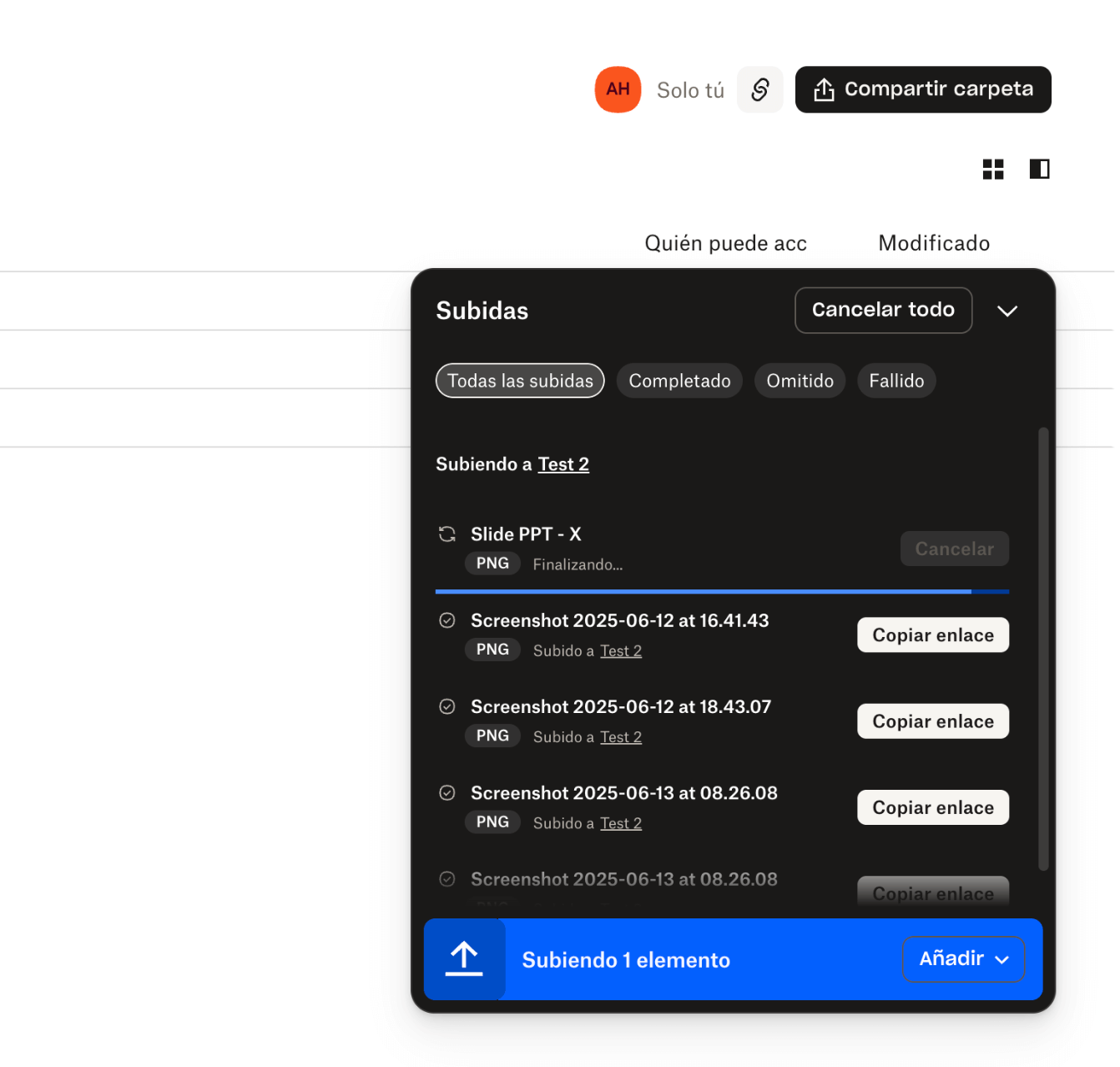The image size is (1120, 1067).
Task: Copy link for Screenshot 16.41.43
Action: [x=933, y=635]
